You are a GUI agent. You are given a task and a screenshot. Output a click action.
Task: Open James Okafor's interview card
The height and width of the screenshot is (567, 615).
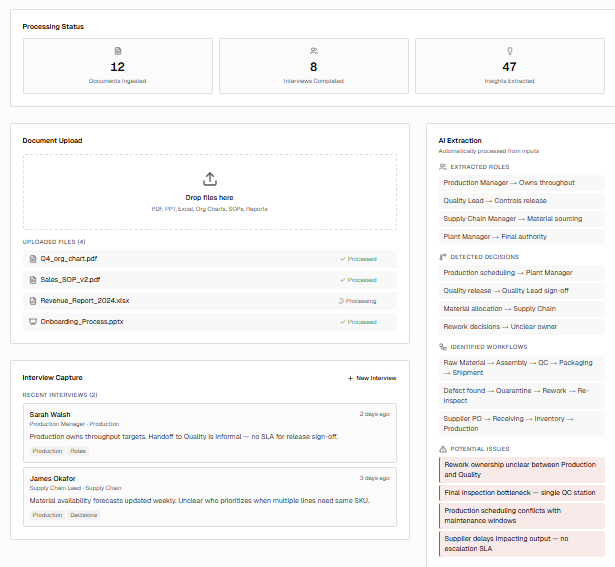210,497
